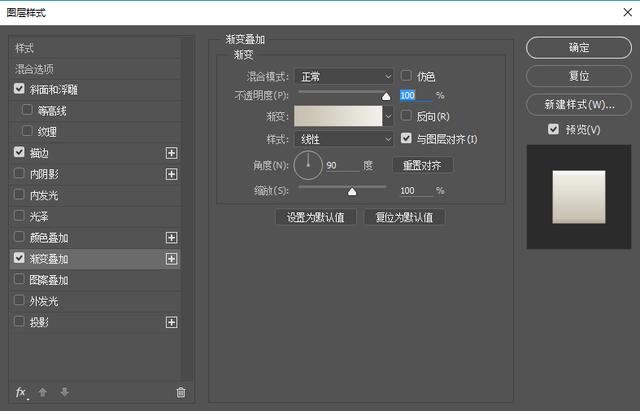
Task: Click the 角度 angle dial
Action: 308,165
